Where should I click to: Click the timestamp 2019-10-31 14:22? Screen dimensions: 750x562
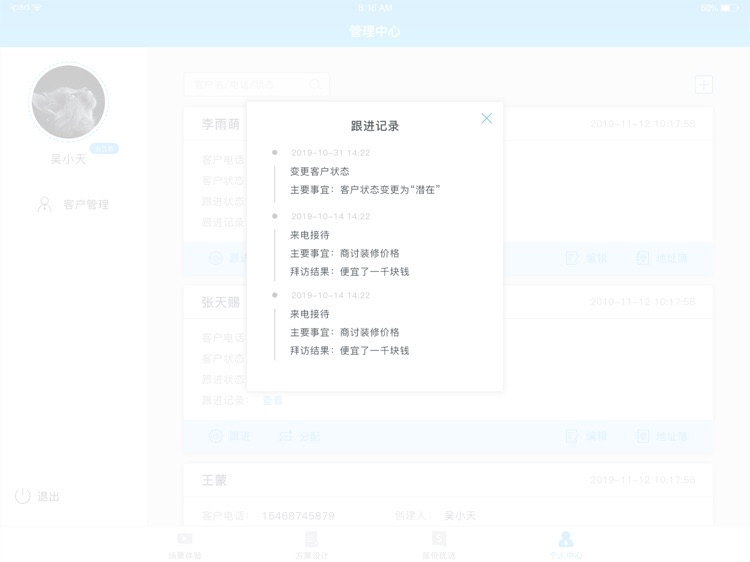point(331,153)
